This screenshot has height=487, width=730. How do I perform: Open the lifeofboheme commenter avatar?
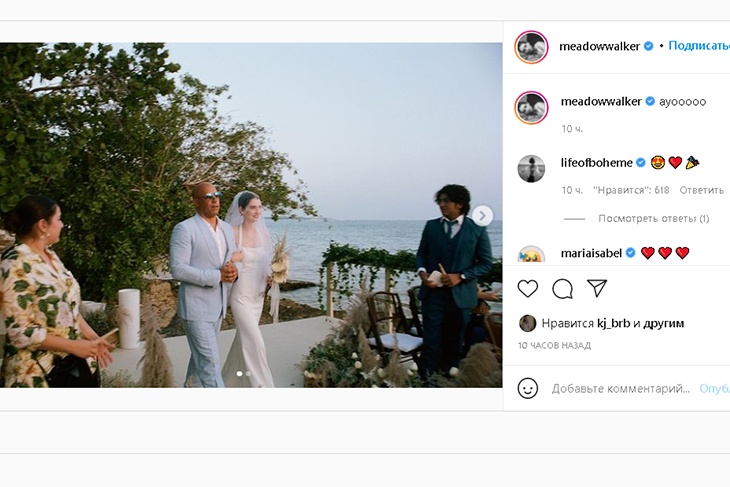[x=531, y=168]
